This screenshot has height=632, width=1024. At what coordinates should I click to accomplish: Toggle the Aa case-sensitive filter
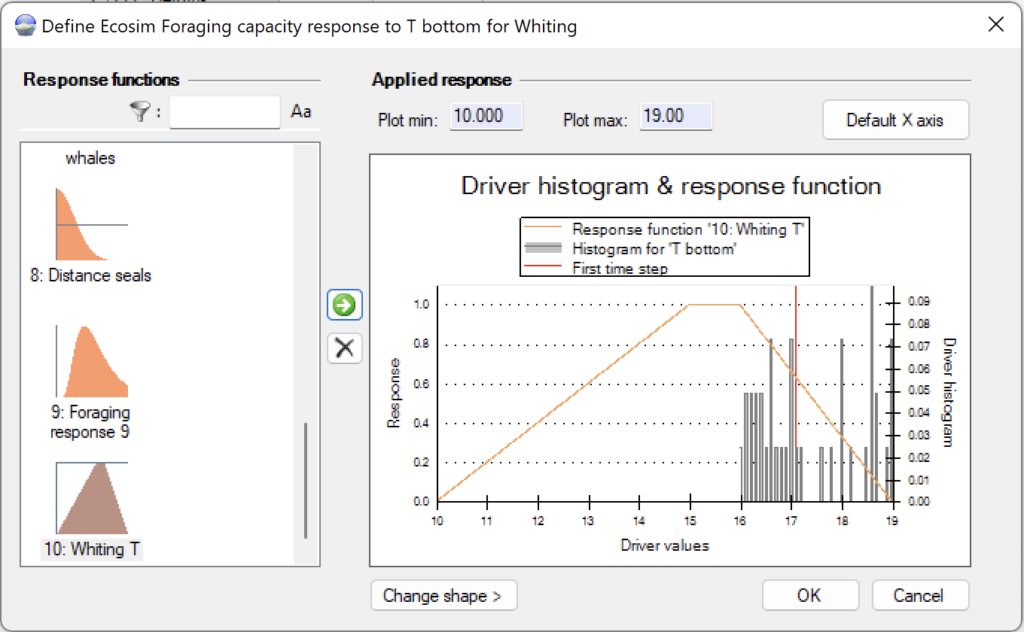301,112
